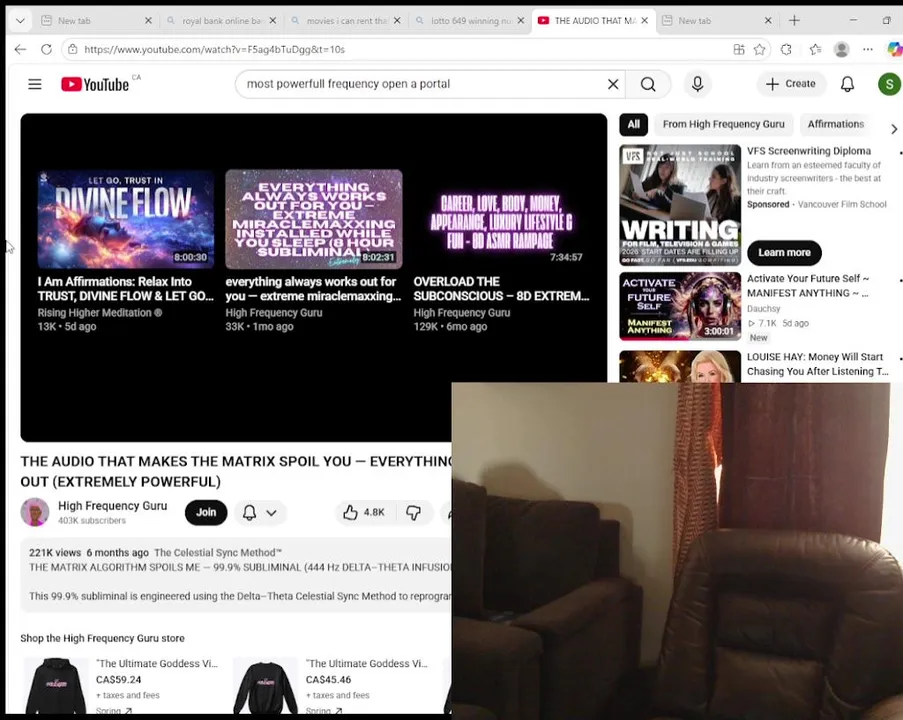Click the Create button
The height and width of the screenshot is (720, 903).
[x=791, y=84]
